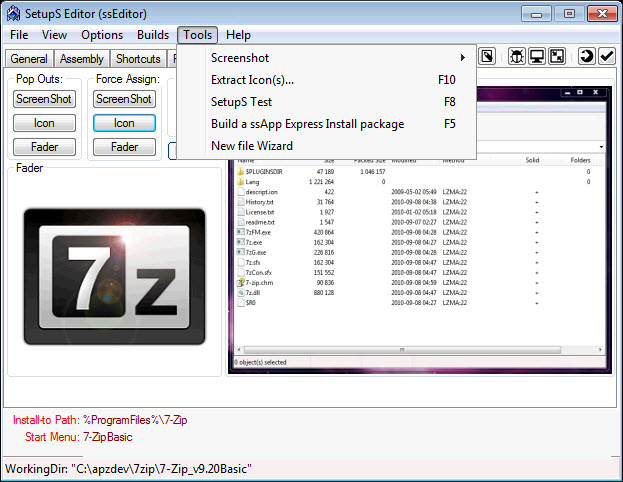Click Pop Outs ScreenShot button
The image size is (623, 482).
[x=44, y=99]
